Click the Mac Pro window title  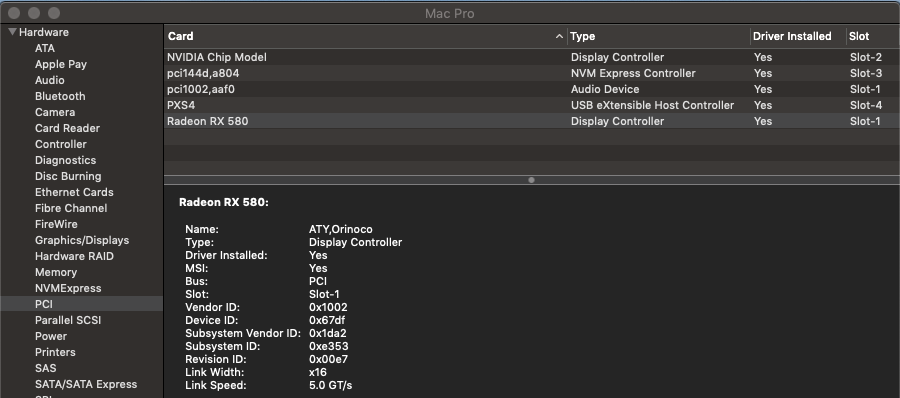[449, 13]
